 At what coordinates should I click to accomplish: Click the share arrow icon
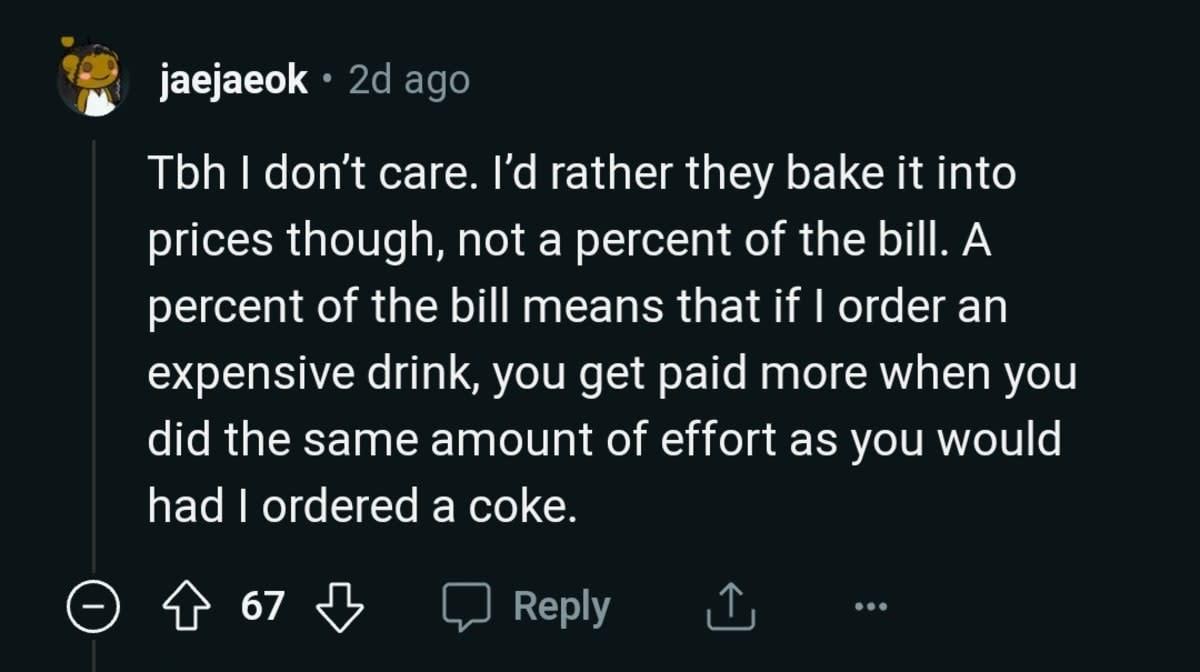pyautogui.click(x=726, y=607)
